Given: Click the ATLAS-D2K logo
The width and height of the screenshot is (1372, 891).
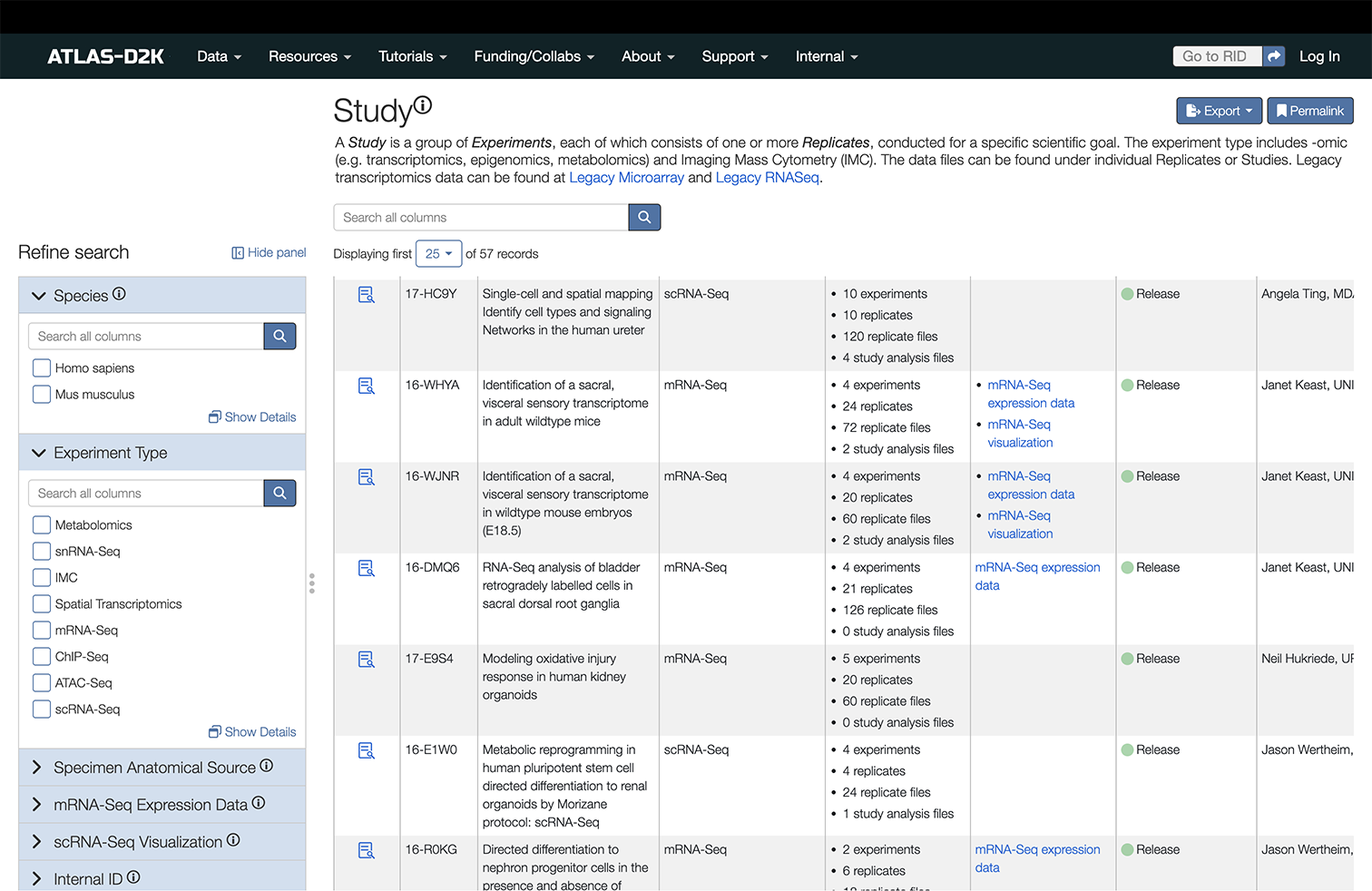Looking at the screenshot, I should point(105,56).
